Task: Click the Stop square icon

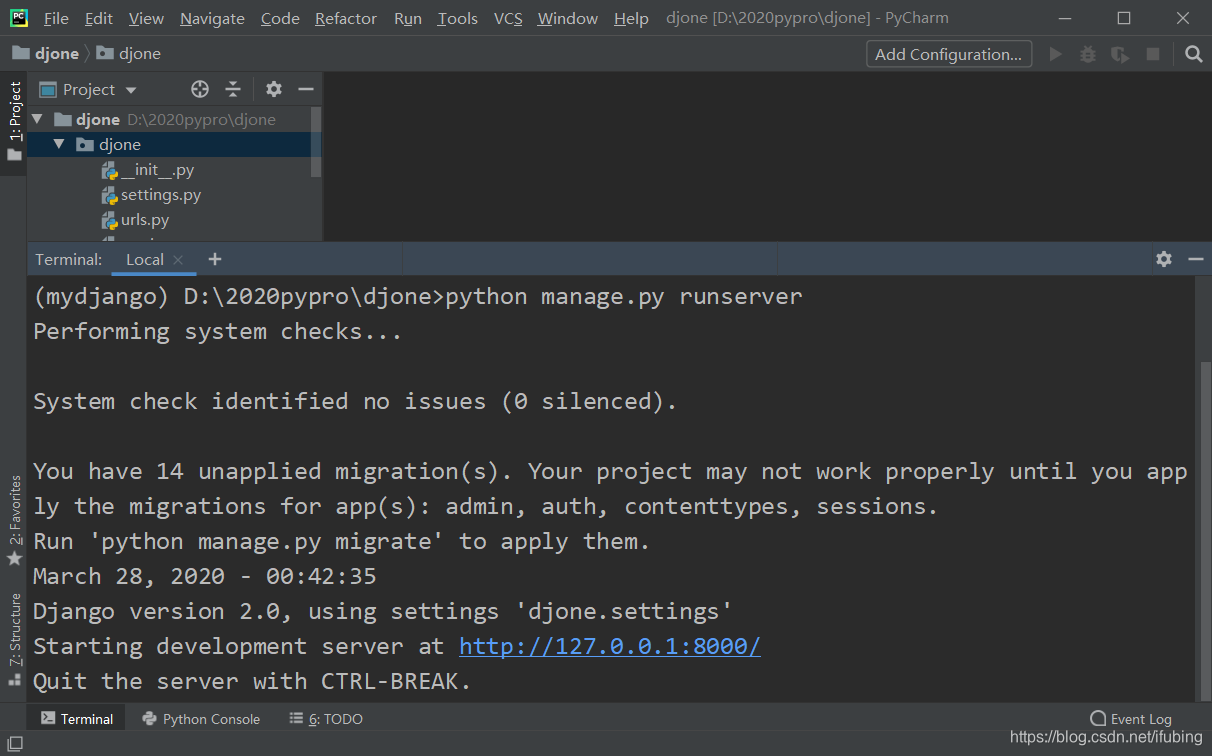Action: 1153,54
